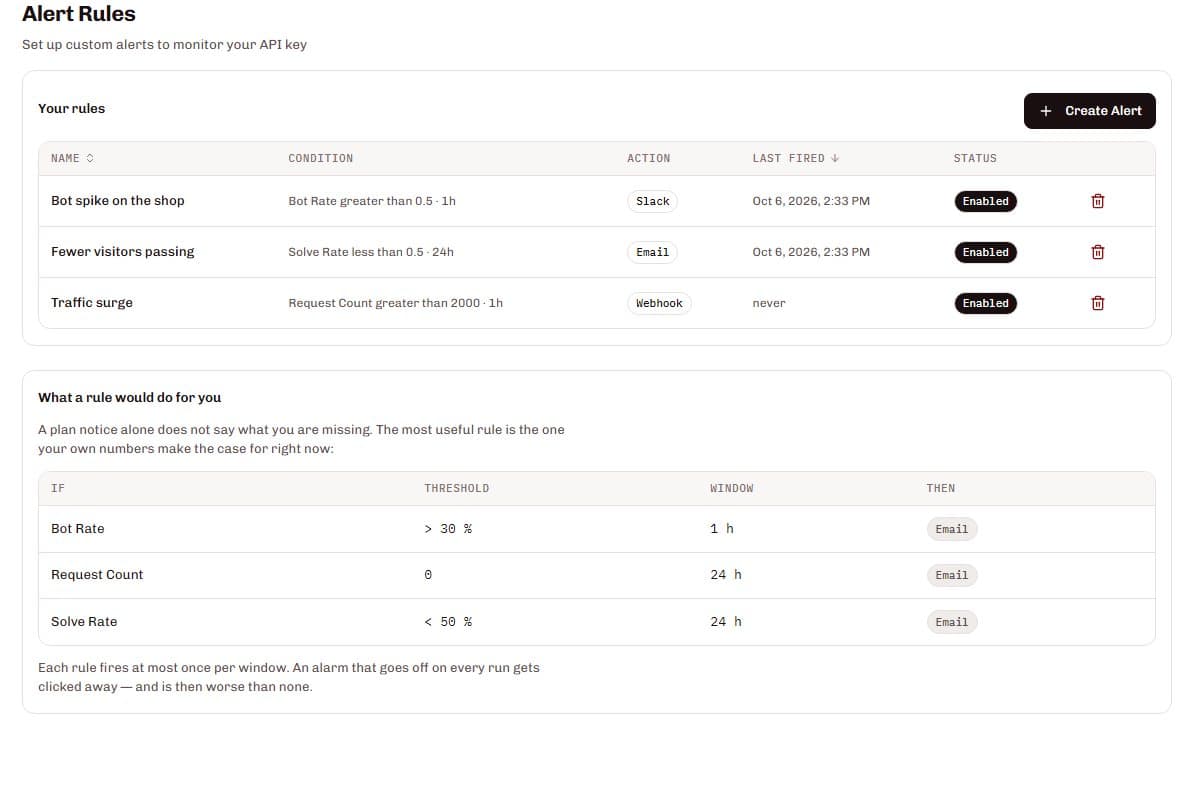The height and width of the screenshot is (808, 1194).
Task: Click the '< 50 %' threshold value
Action: point(449,621)
